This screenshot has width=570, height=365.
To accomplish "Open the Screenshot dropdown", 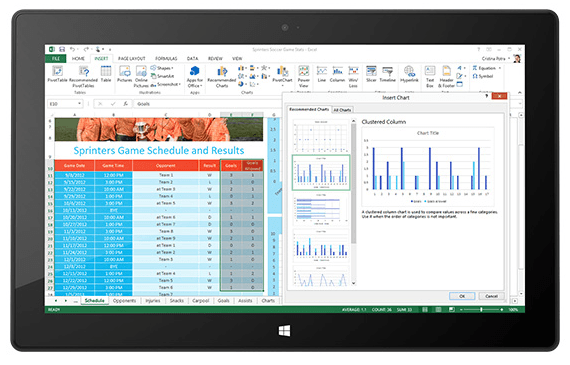I will 165,84.
